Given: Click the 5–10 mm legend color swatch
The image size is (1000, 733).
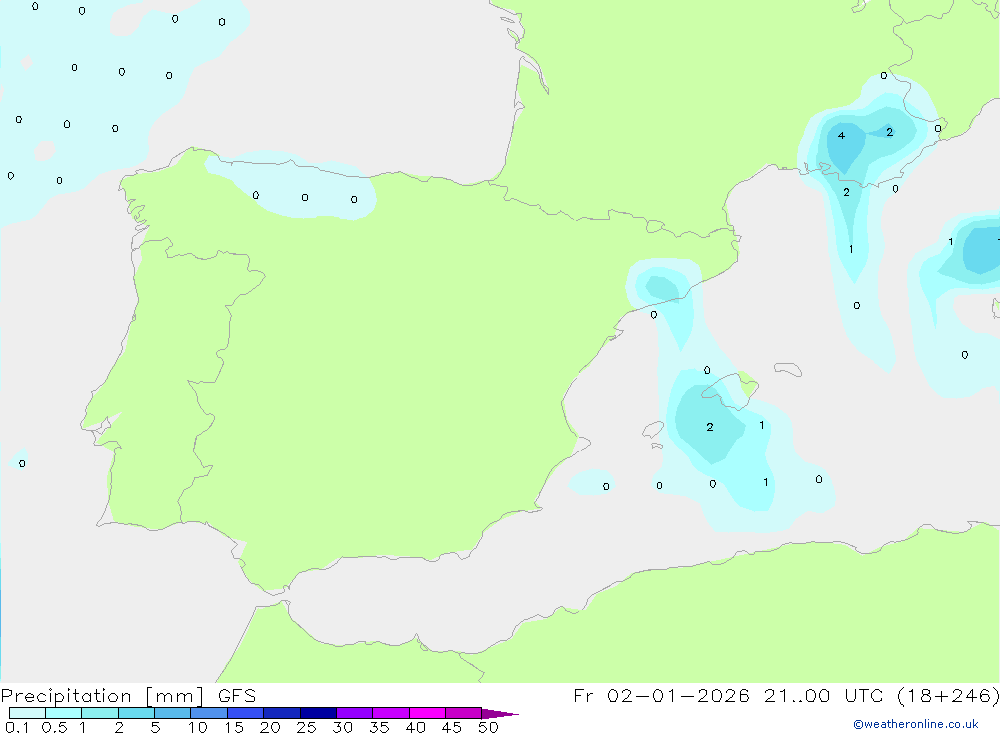Looking at the screenshot, I should 173,713.
